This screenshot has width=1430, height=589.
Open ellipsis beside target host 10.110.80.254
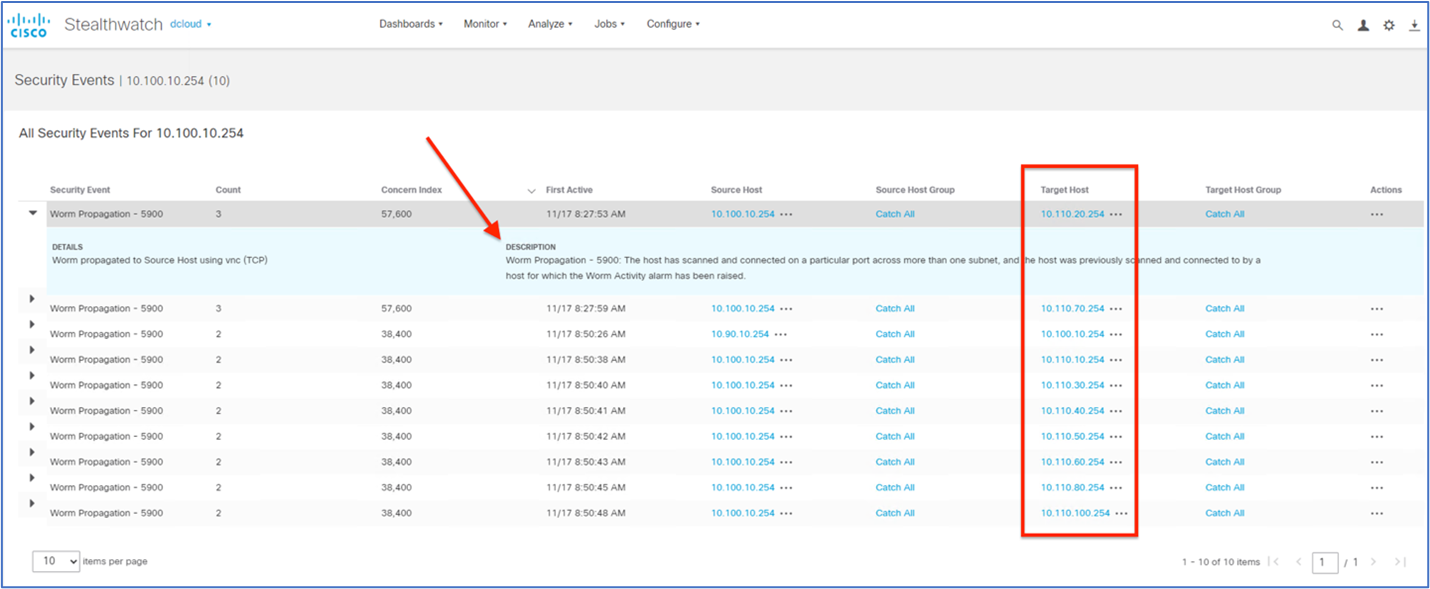1116,488
